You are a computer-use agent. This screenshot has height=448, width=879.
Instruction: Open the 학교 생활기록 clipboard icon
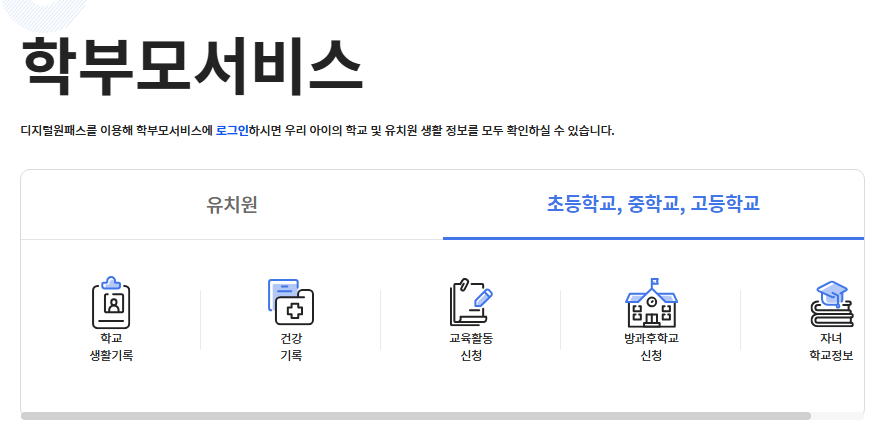coord(111,302)
